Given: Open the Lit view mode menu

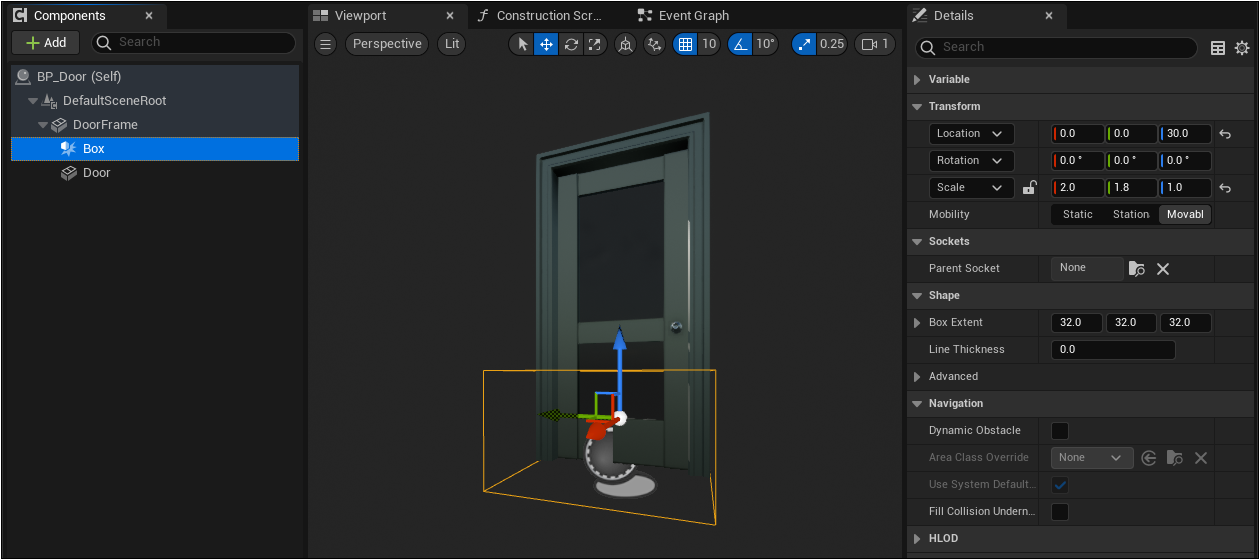Looking at the screenshot, I should tap(452, 44).
